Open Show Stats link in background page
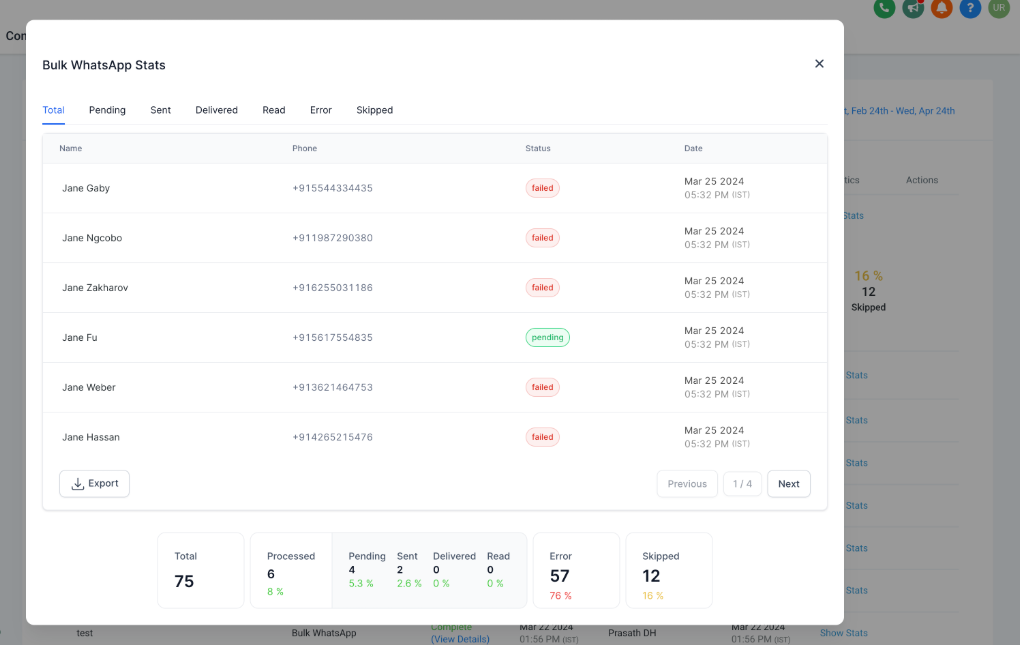 [844, 633]
